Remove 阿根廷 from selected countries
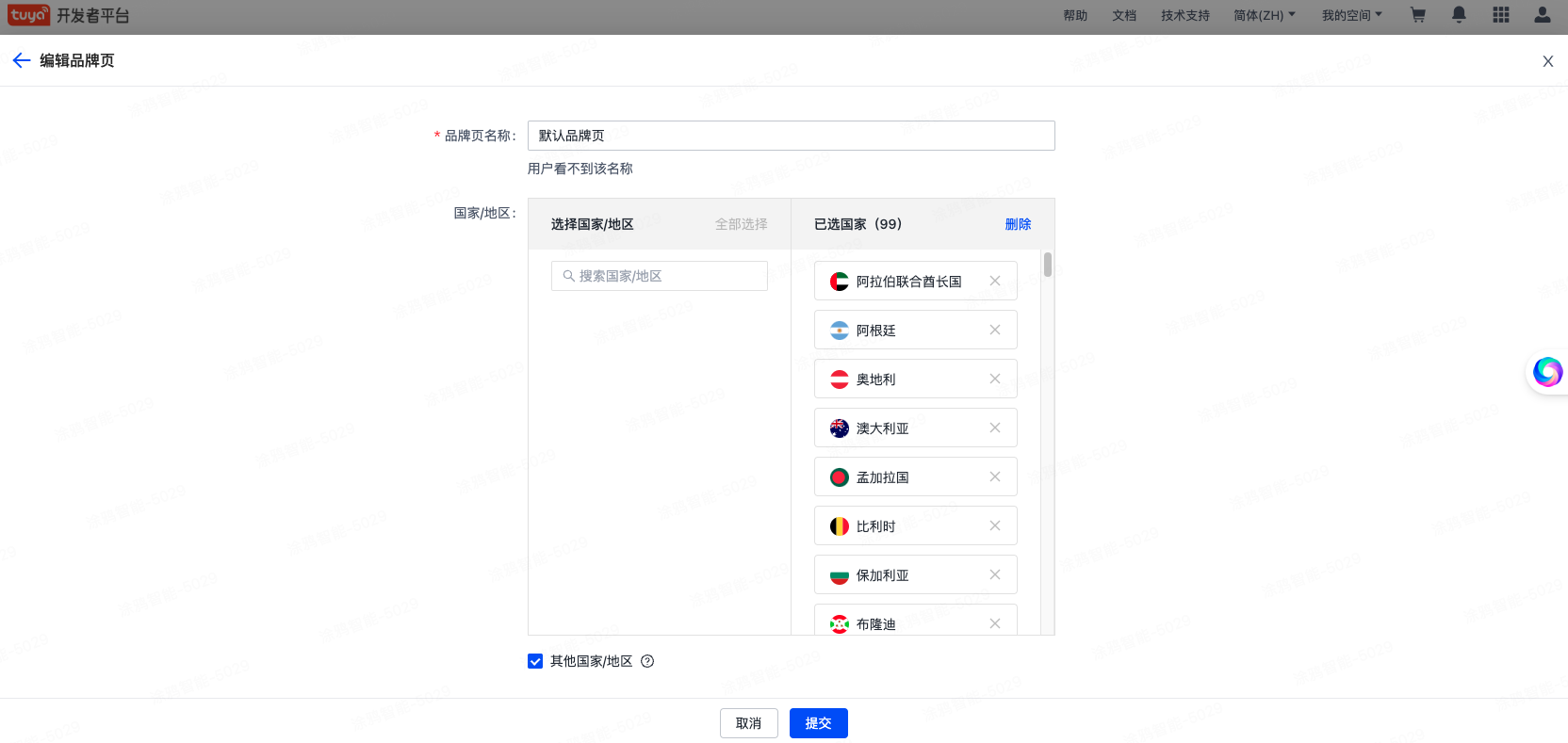1568x743 pixels. tap(995, 330)
